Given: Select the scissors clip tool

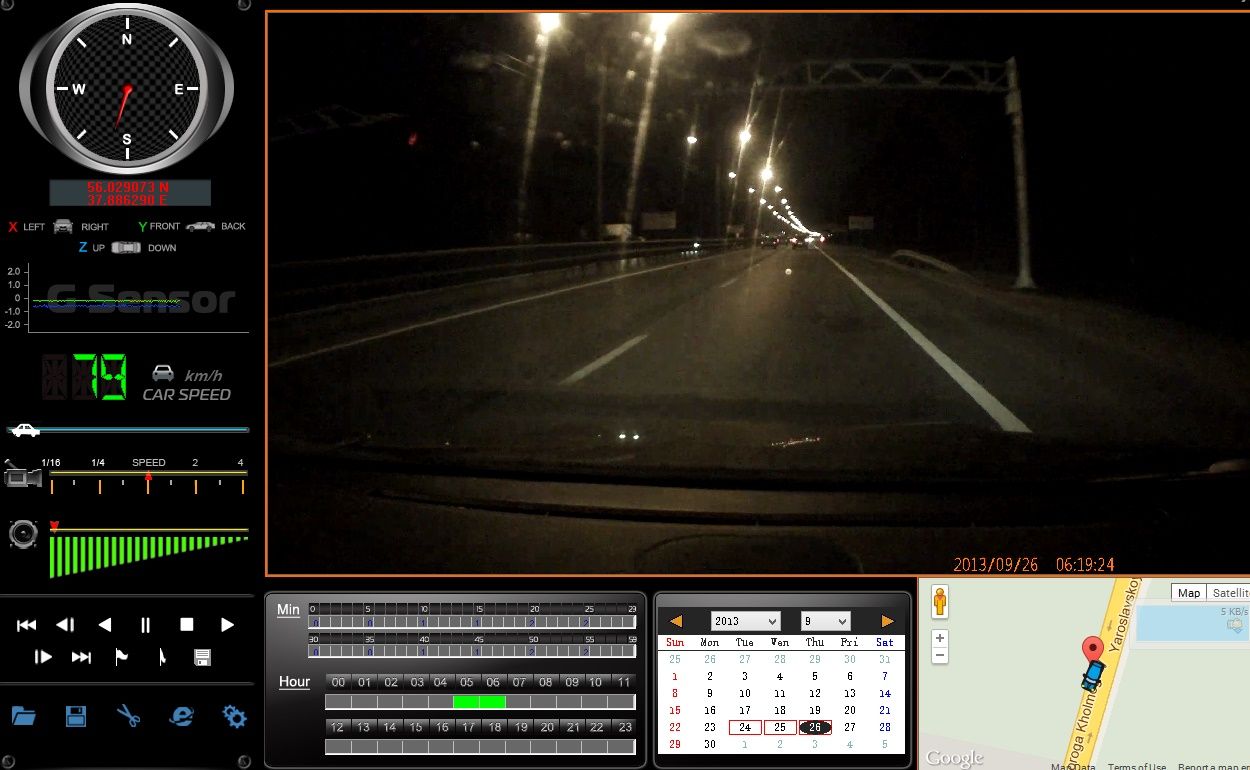Looking at the screenshot, I should [128, 716].
